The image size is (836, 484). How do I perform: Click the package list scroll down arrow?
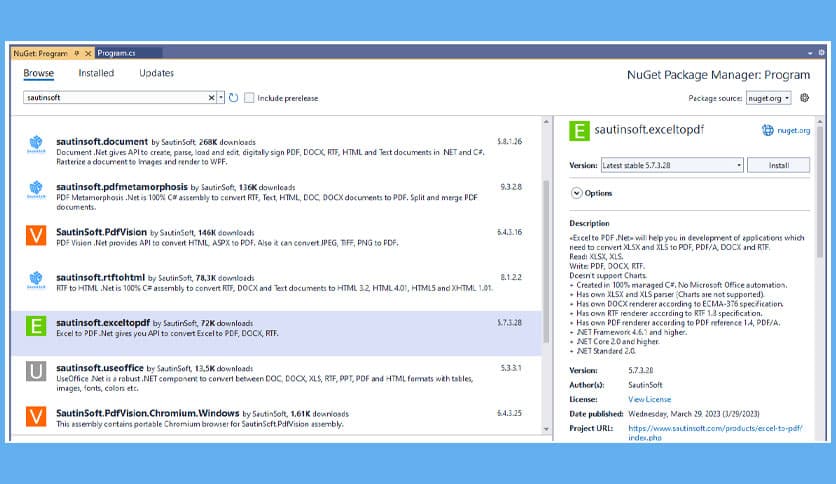tap(546, 429)
